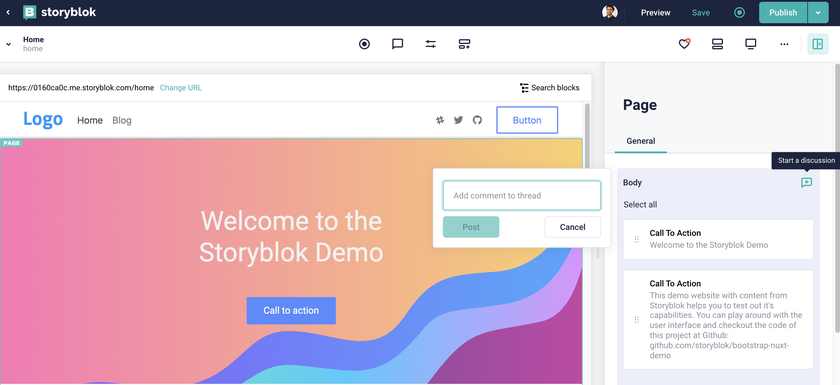This screenshot has height=385, width=840.
Task: Select the PAGE label tag
Action: (x=11, y=143)
